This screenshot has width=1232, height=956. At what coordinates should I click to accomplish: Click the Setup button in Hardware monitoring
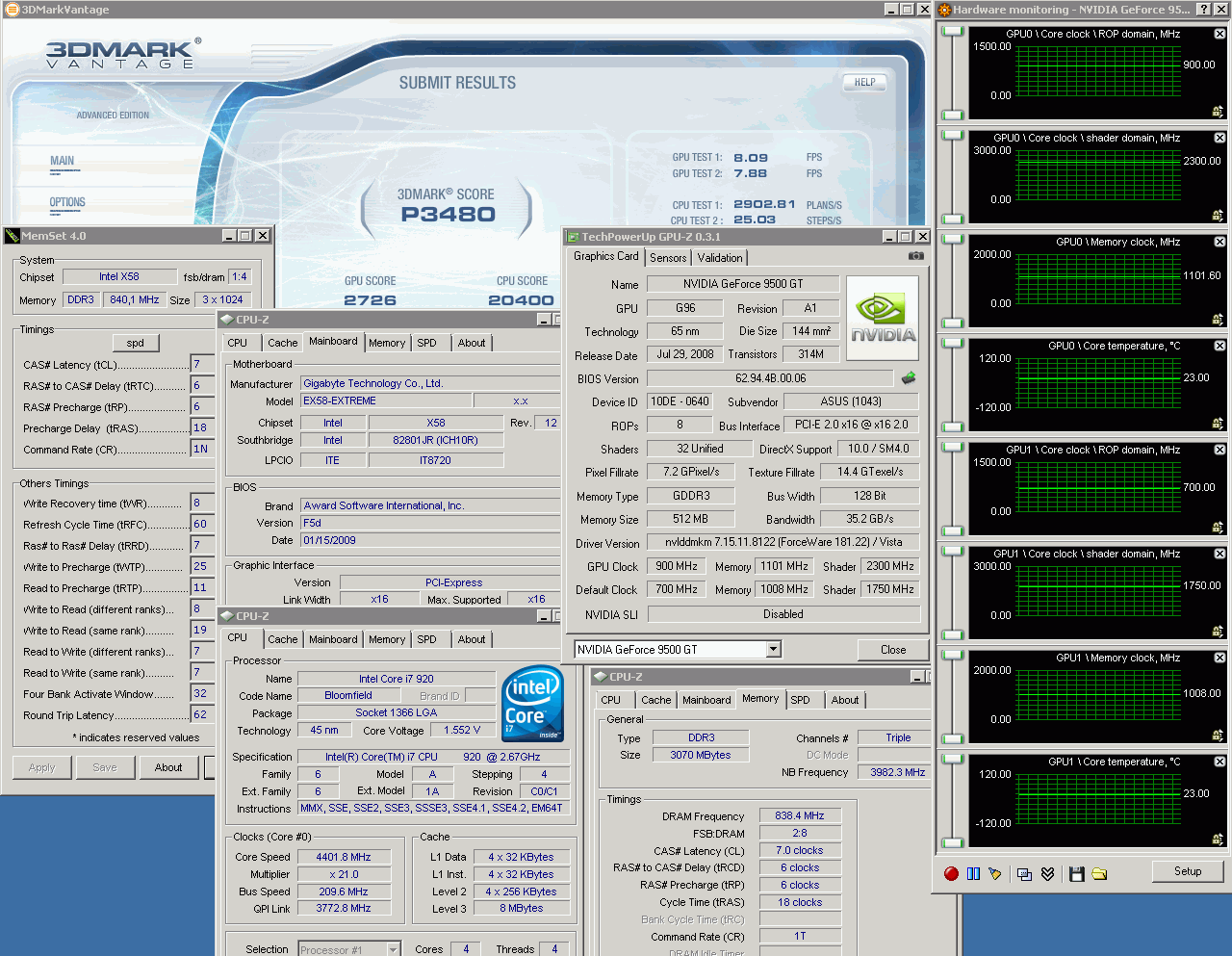point(1188,871)
